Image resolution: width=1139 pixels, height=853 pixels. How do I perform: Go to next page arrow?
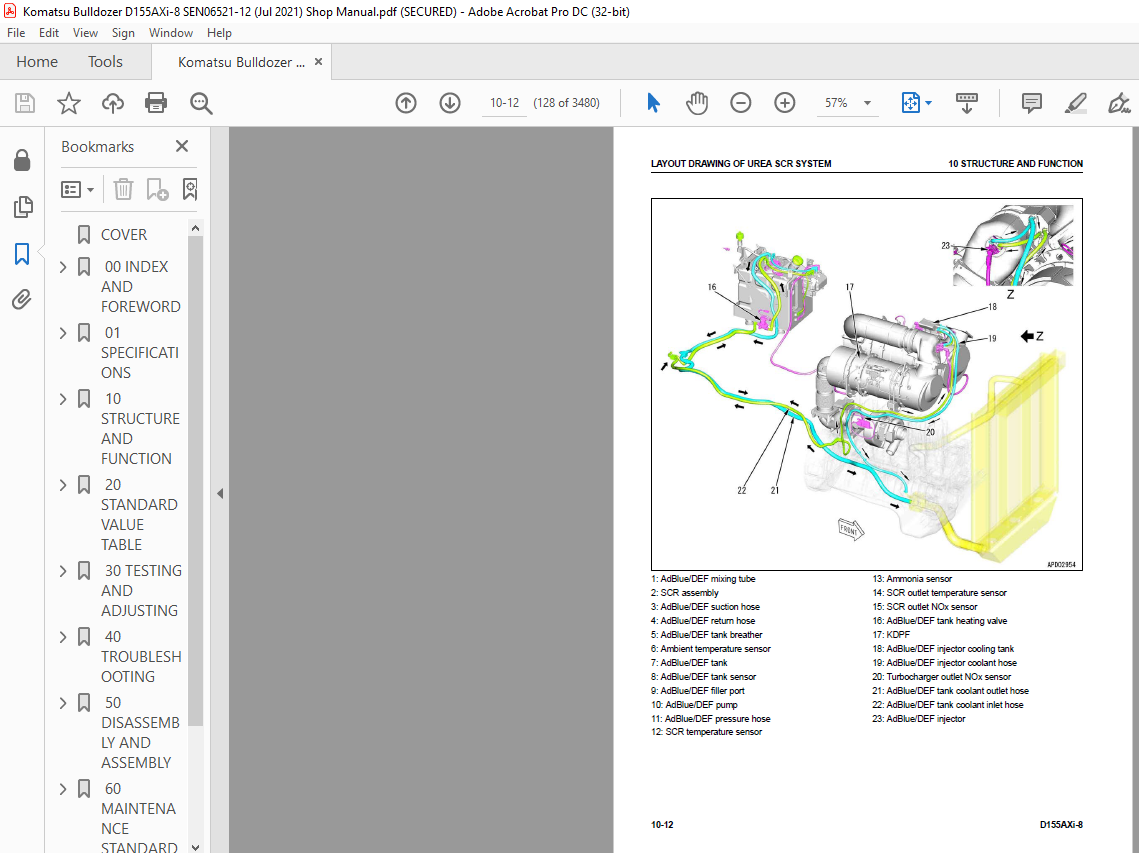(450, 103)
